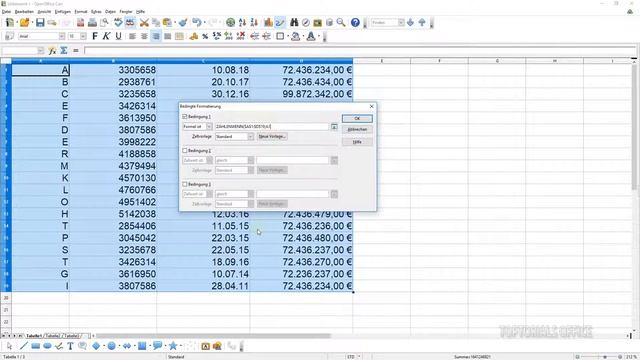Open the Stars shapes tool
Viewport: 640px width, 360px height.
point(173,346)
